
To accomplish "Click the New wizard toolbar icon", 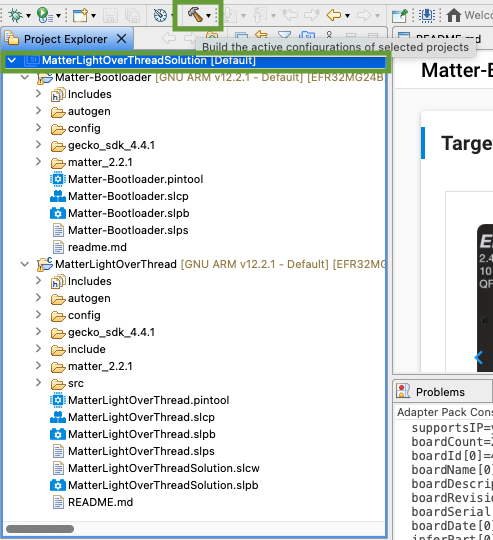I will click(x=81, y=15).
